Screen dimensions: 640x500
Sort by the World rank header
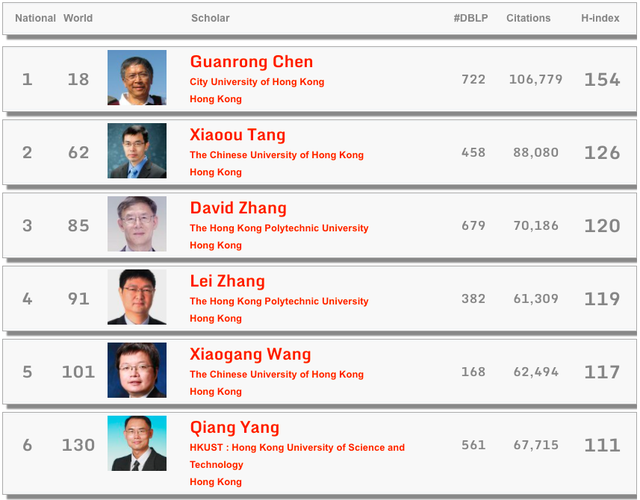click(78, 18)
